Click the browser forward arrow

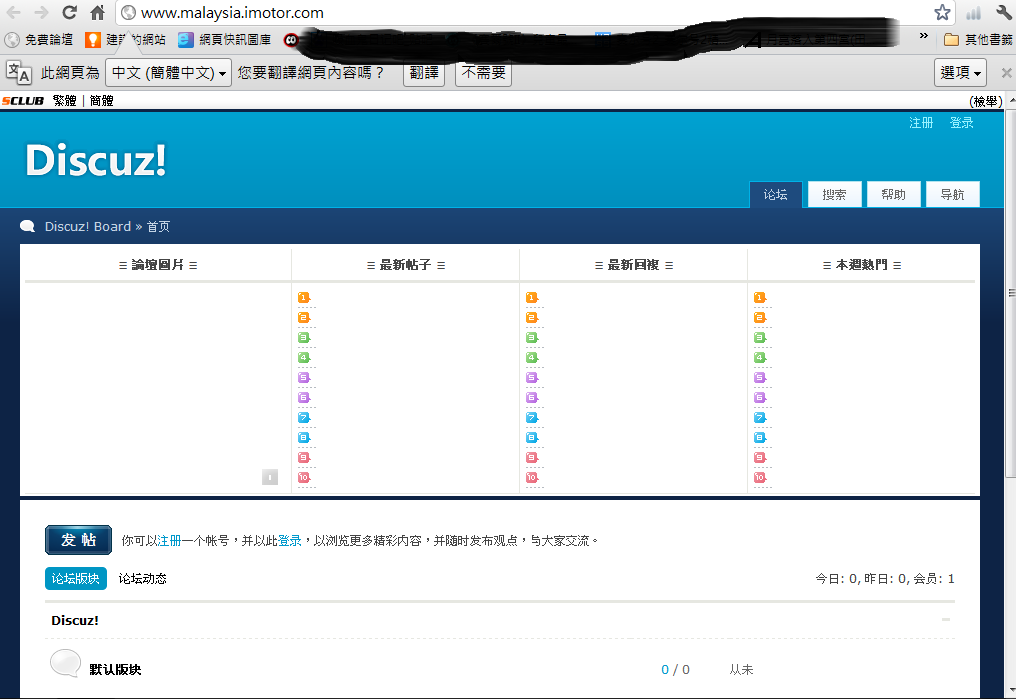pyautogui.click(x=41, y=12)
